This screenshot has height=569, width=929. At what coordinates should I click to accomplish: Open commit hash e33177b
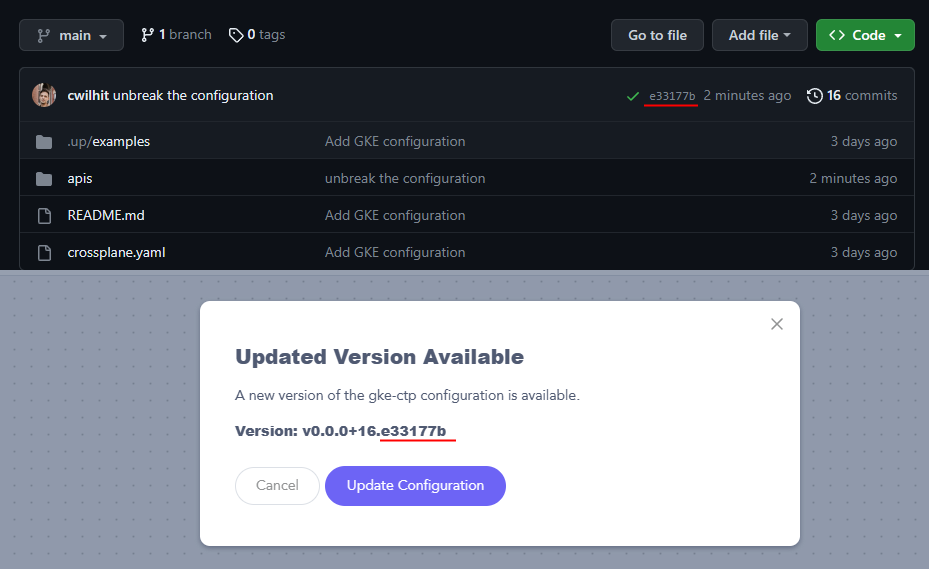pyautogui.click(x=672, y=96)
